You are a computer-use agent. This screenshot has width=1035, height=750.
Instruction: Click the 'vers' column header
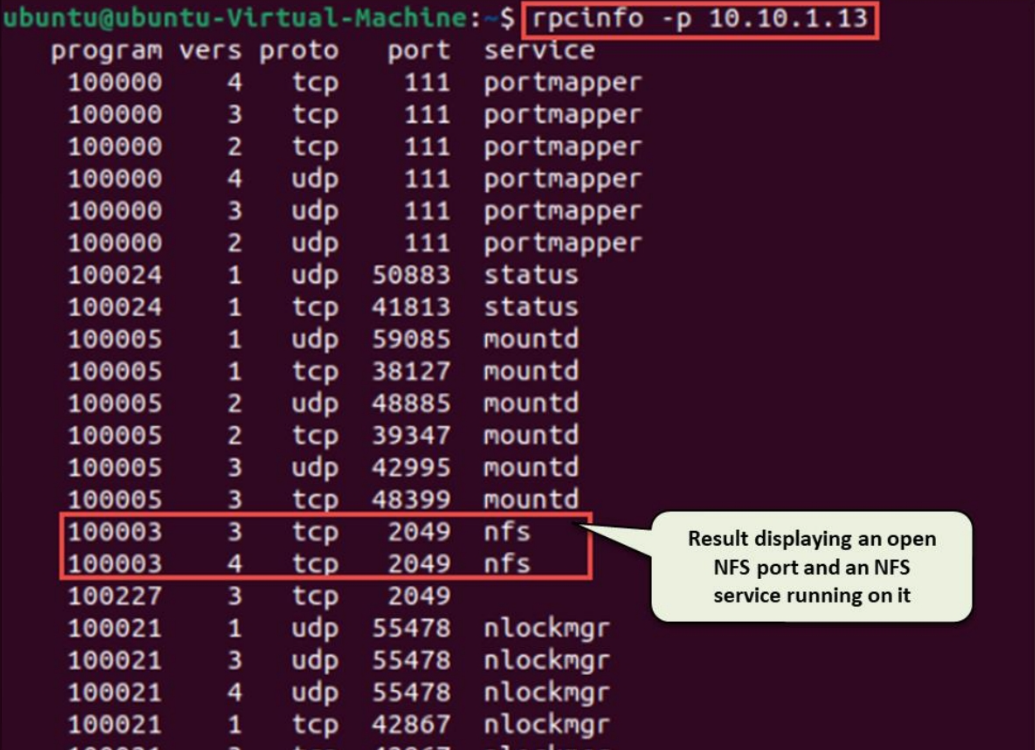pos(211,51)
